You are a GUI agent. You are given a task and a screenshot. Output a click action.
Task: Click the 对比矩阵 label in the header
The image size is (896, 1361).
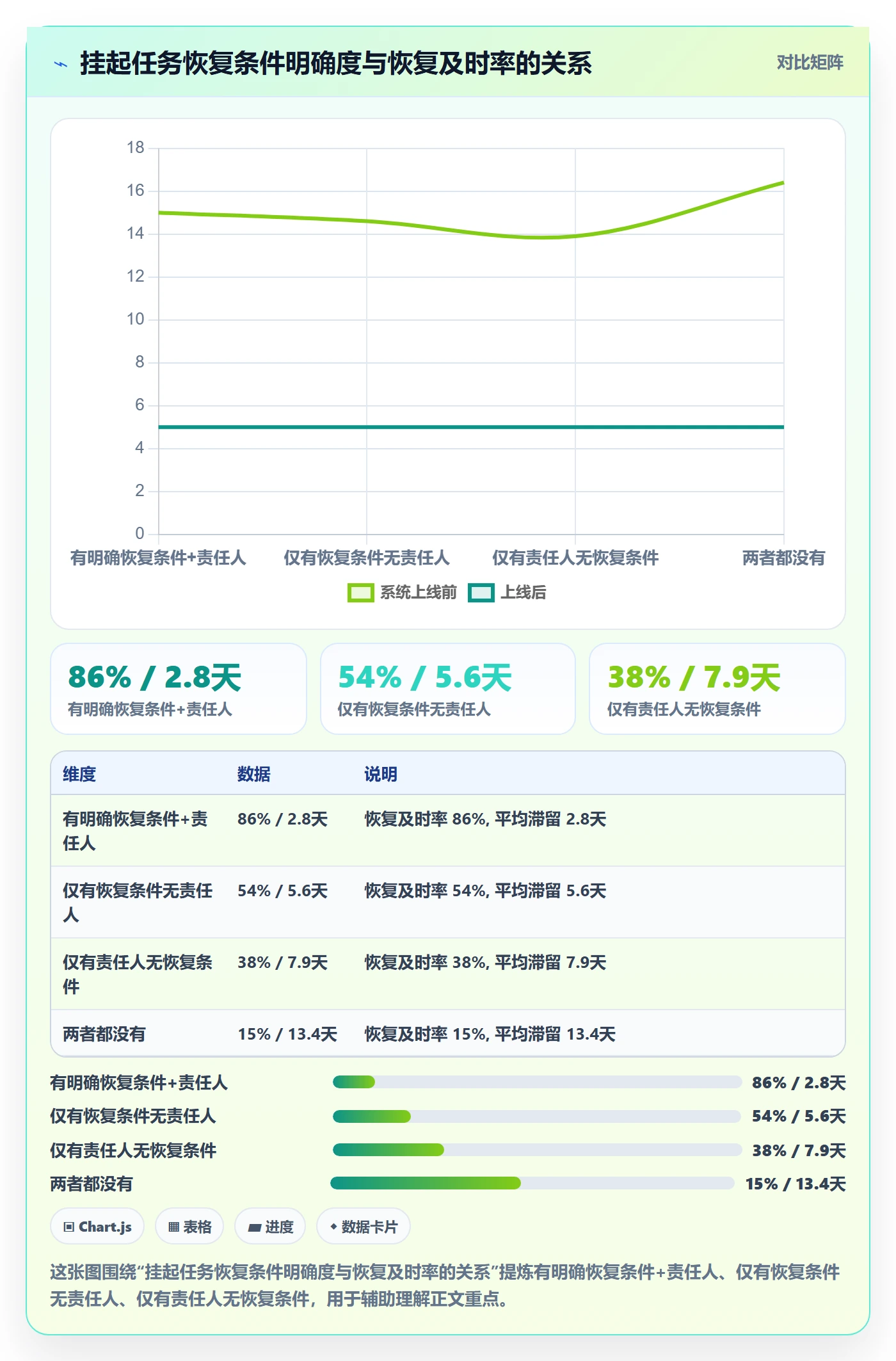click(810, 62)
